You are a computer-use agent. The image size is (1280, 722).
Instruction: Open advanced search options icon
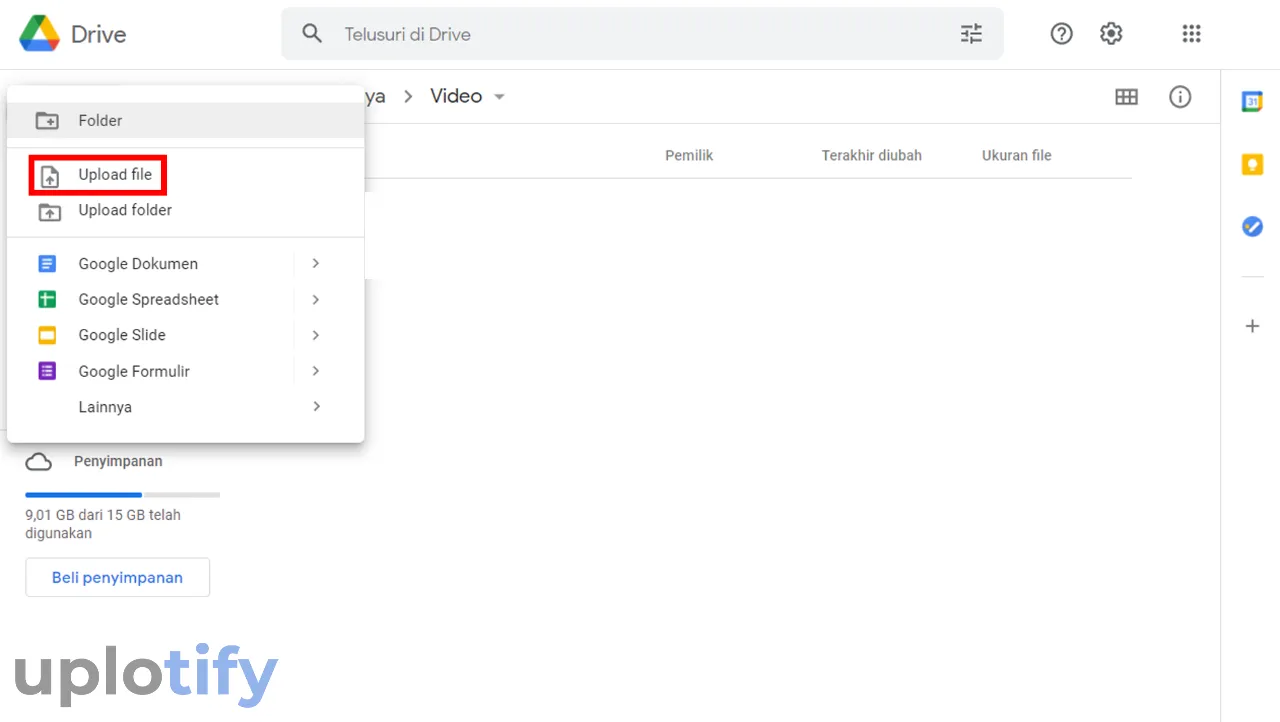click(x=971, y=34)
